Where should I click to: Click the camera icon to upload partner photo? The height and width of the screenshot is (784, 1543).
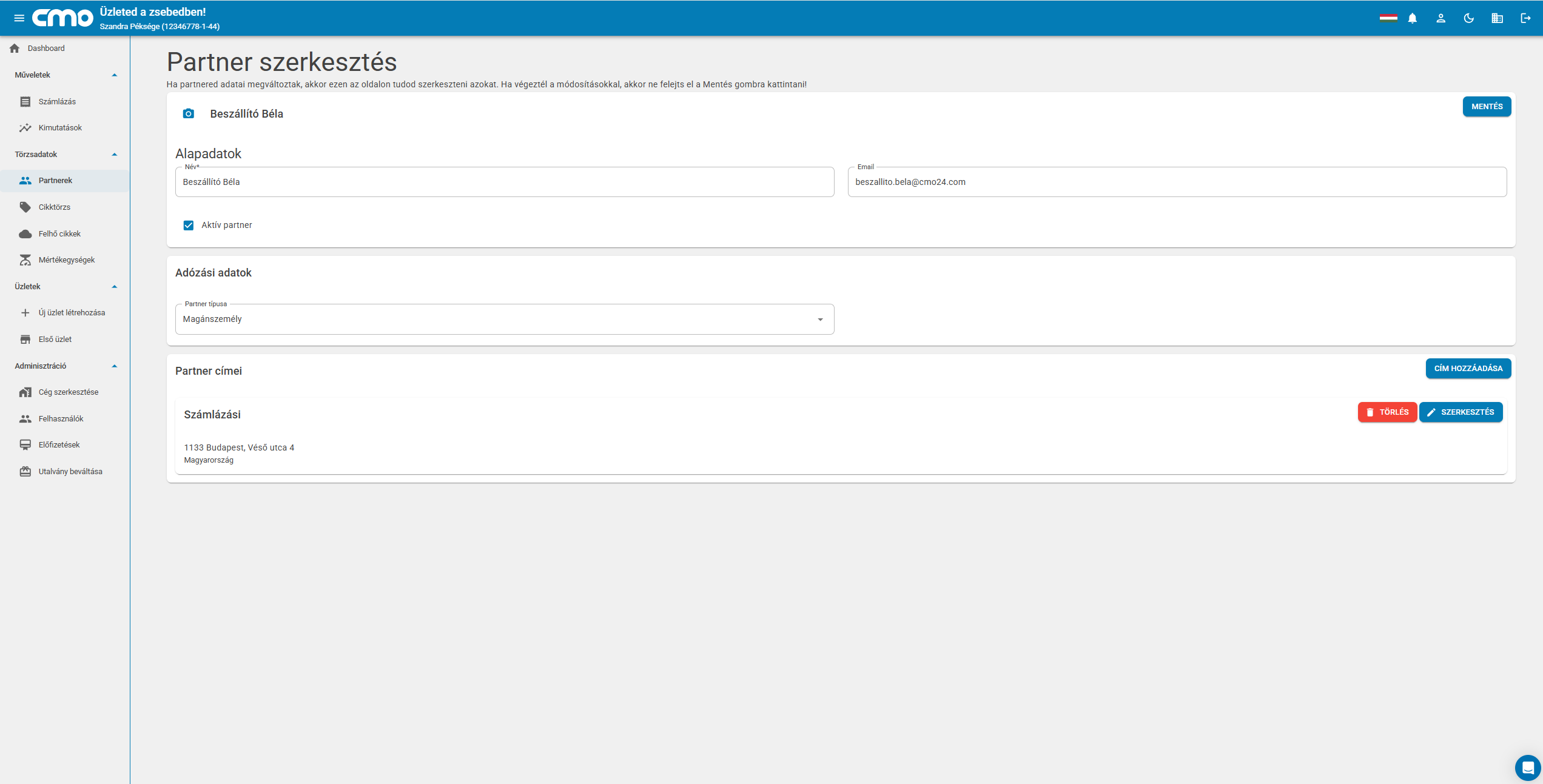[189, 113]
